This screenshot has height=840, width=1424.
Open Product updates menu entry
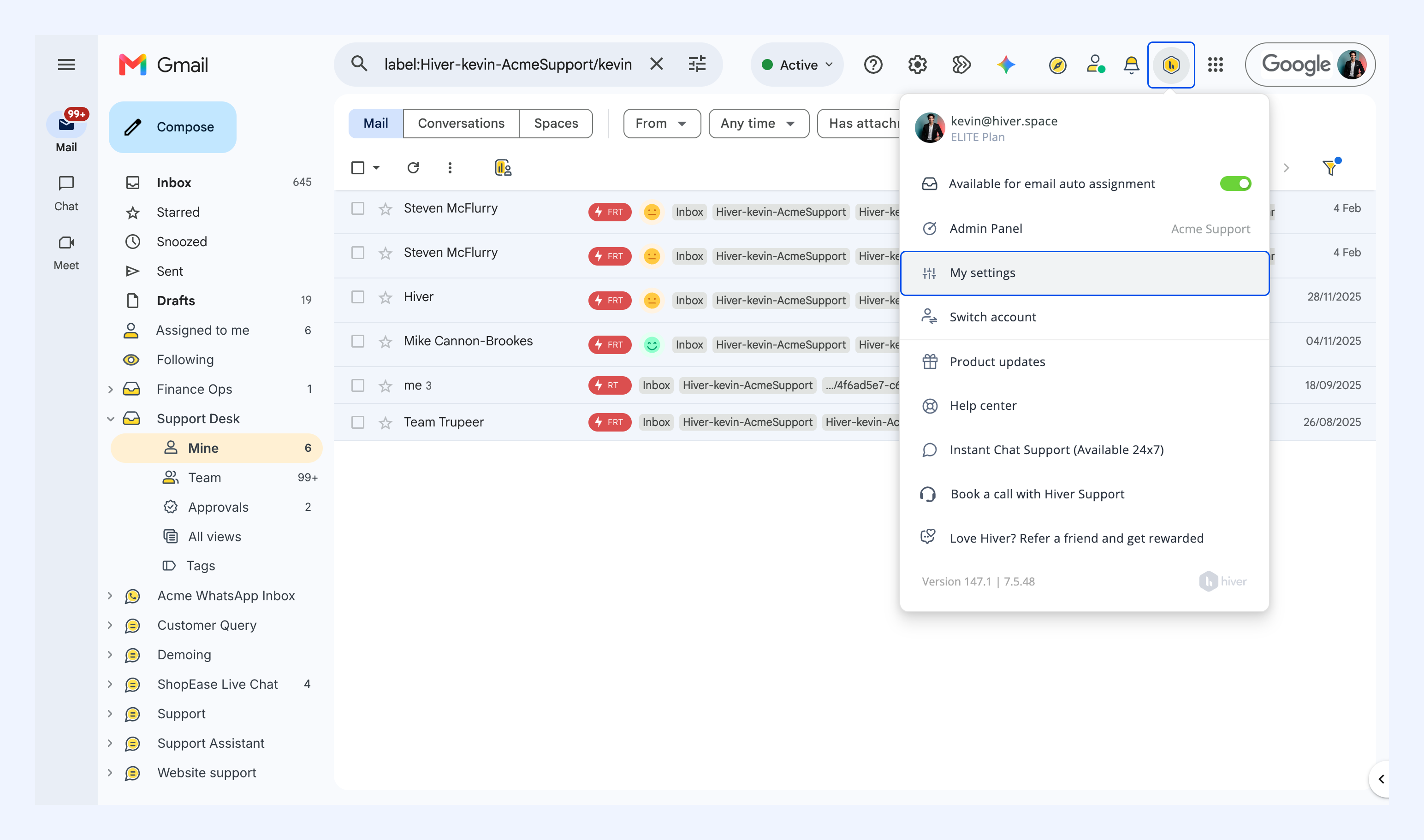tap(1084, 362)
